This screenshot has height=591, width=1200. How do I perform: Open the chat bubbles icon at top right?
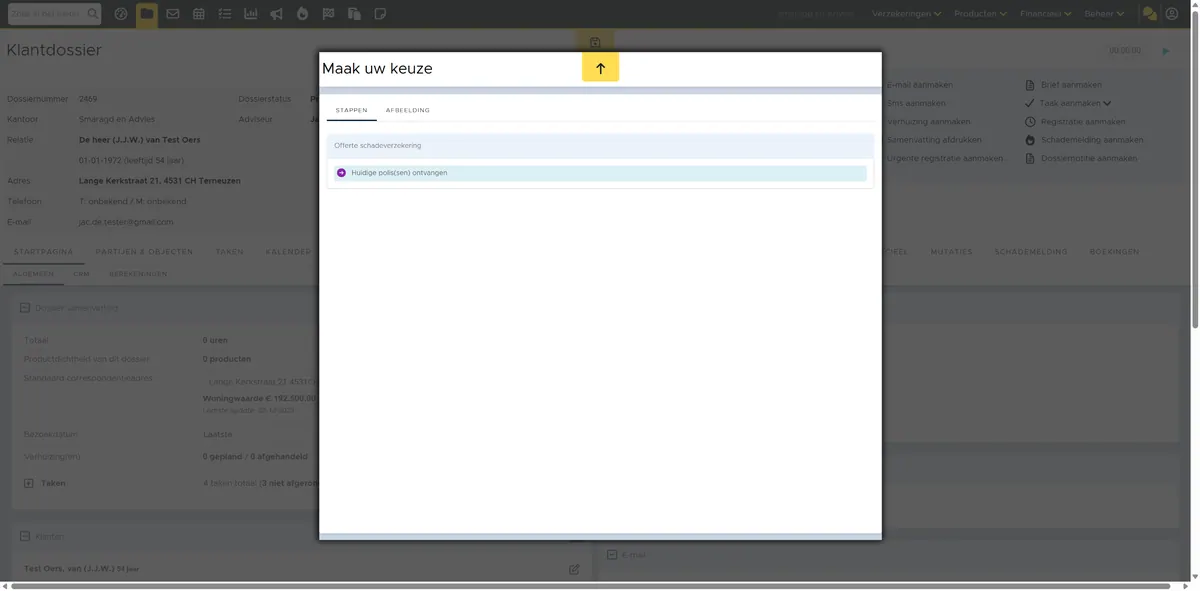coord(1149,14)
